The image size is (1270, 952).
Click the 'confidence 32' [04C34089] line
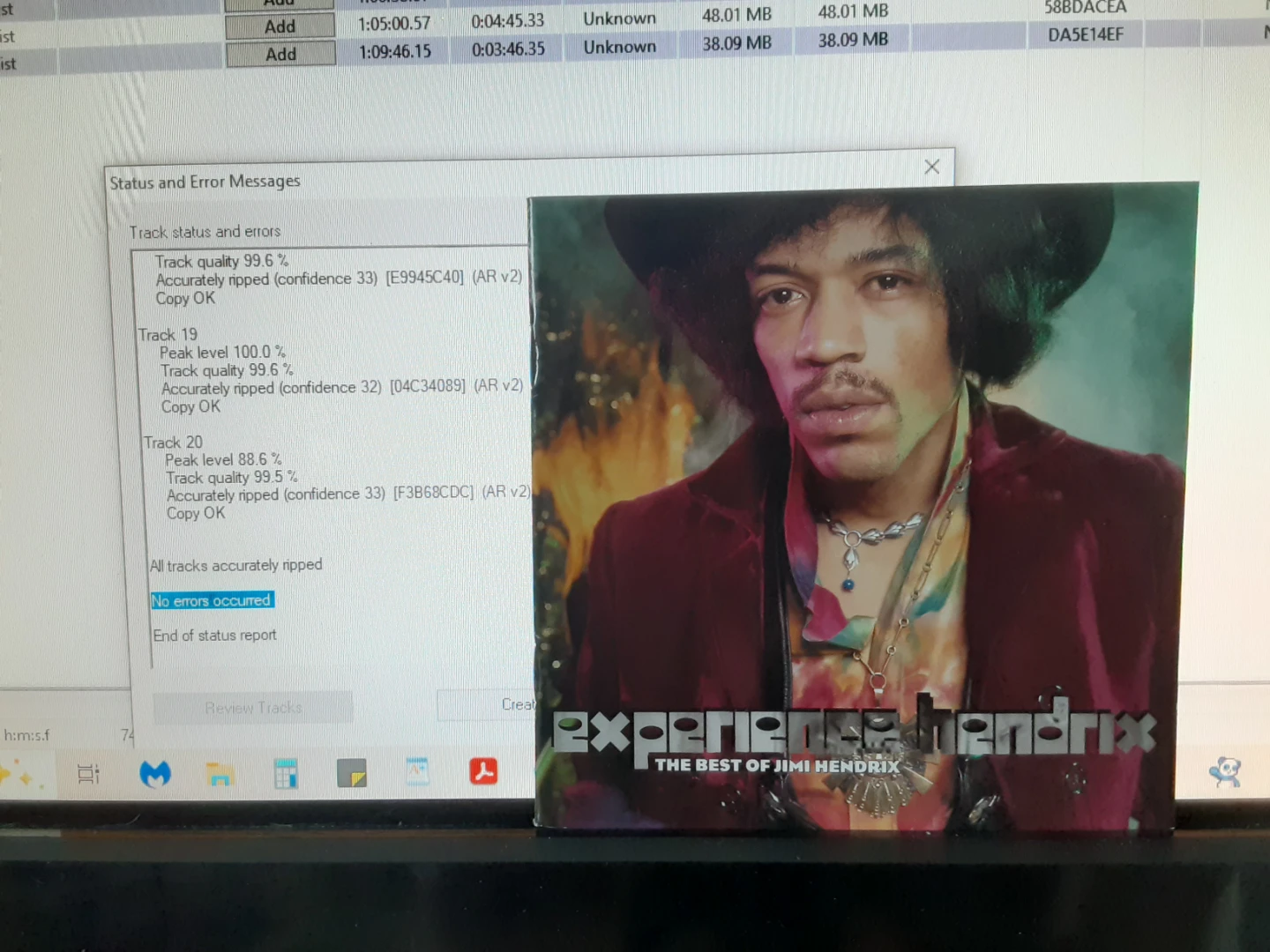(342, 387)
